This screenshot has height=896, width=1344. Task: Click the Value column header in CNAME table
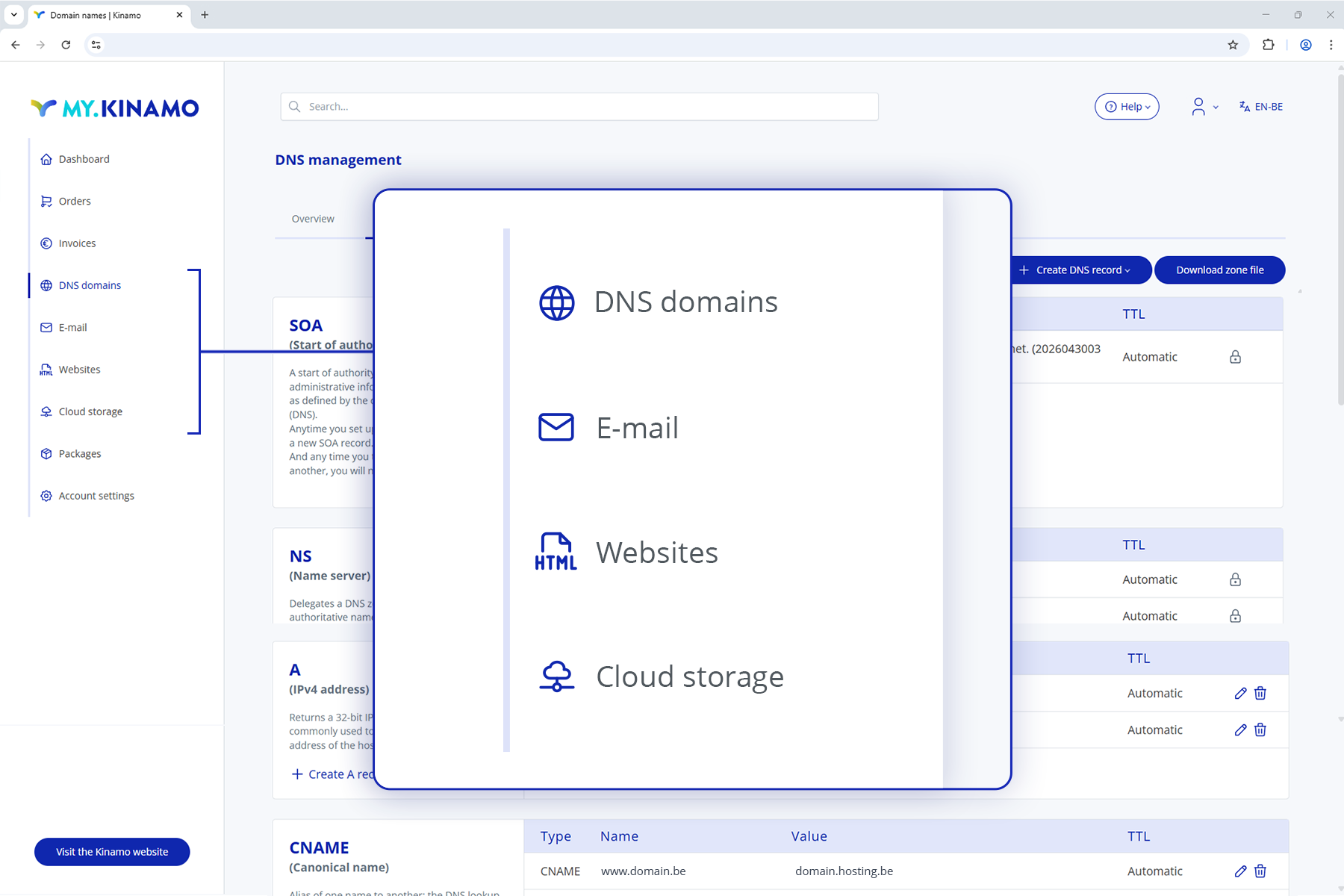click(809, 836)
